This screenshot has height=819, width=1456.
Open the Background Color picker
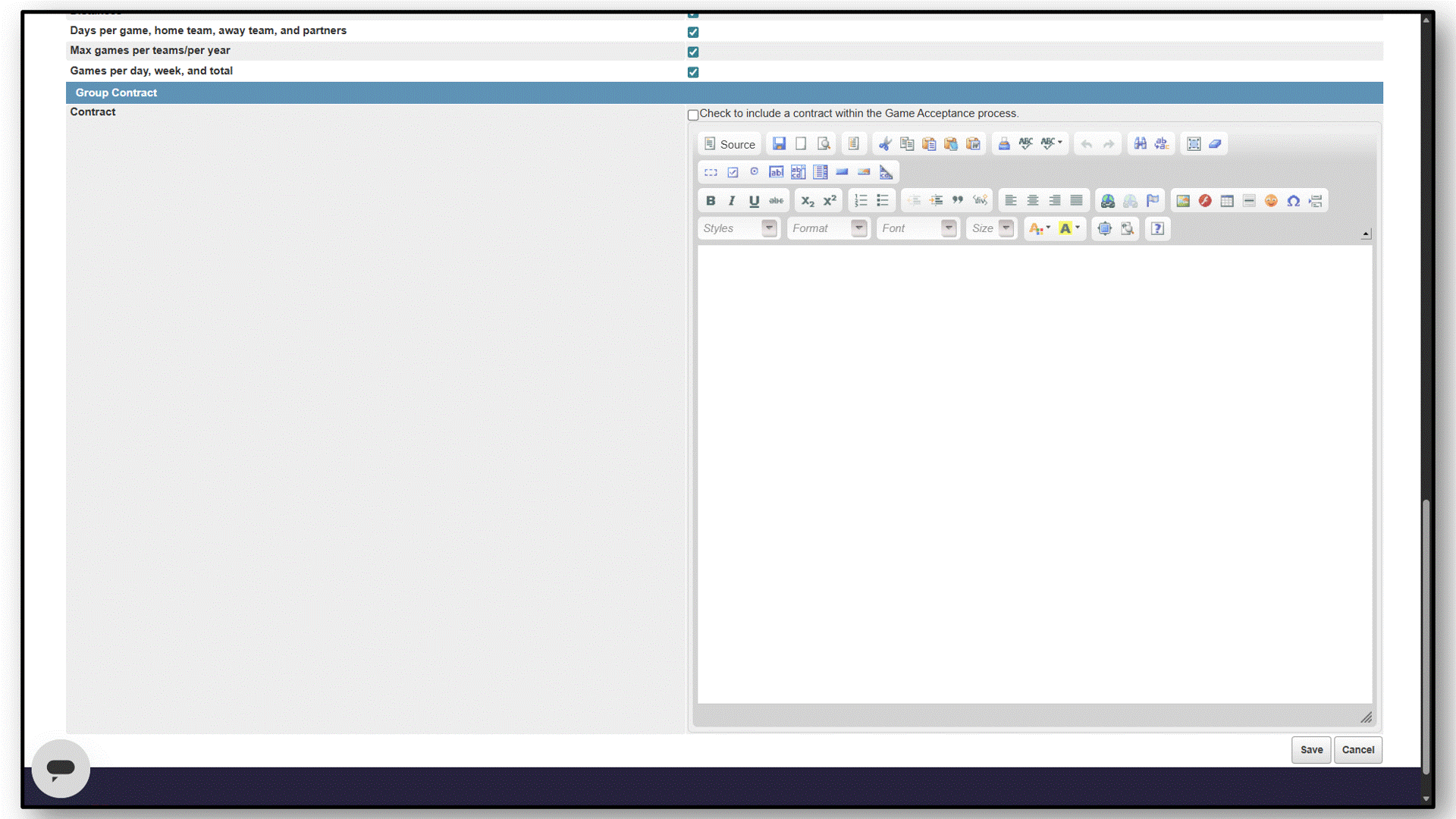pos(1069,228)
